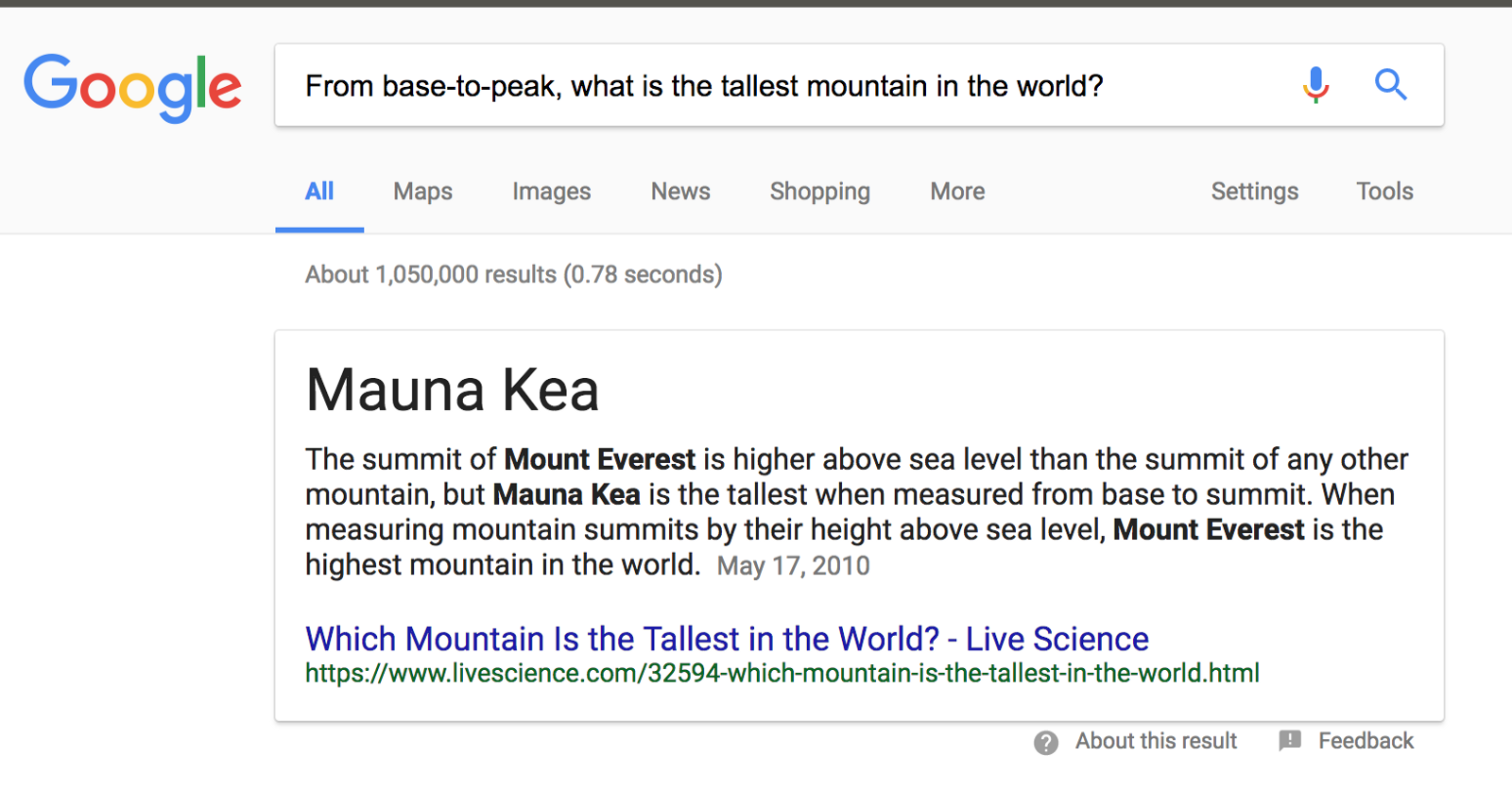
Task: Go to the News tab
Action: 680,192
